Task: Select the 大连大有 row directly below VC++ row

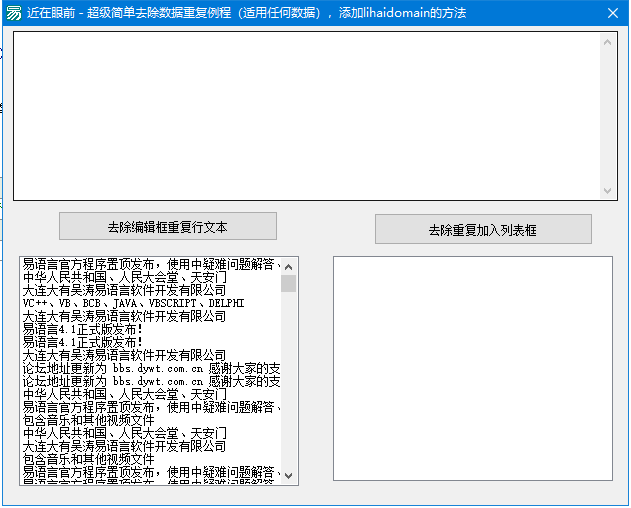Action: point(151,316)
